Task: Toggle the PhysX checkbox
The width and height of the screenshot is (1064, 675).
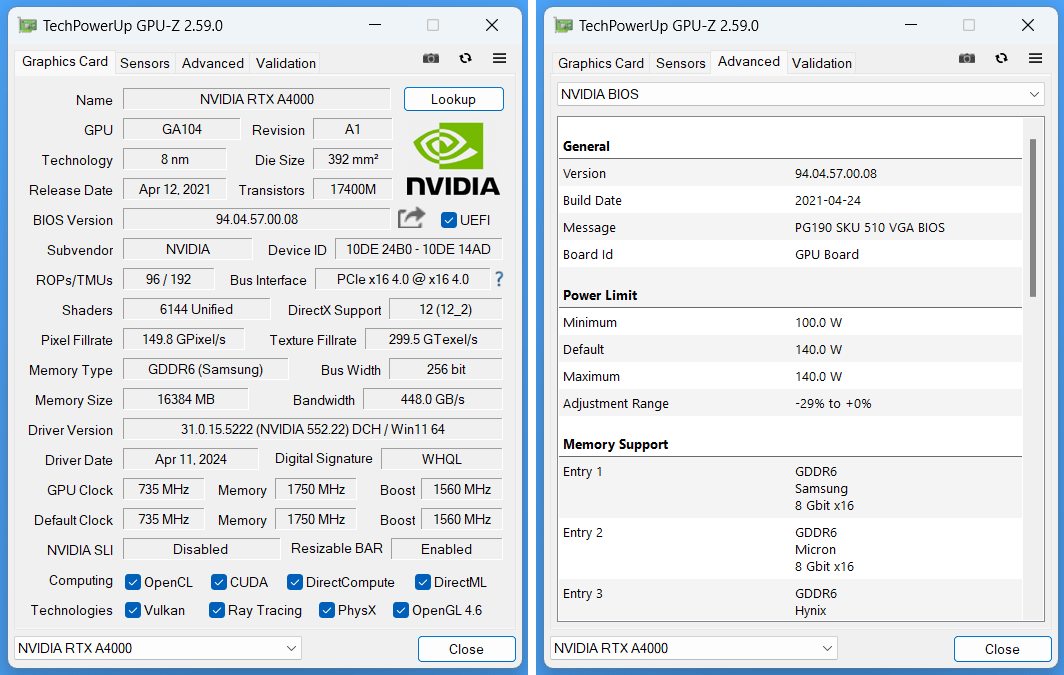Action: [x=327, y=610]
